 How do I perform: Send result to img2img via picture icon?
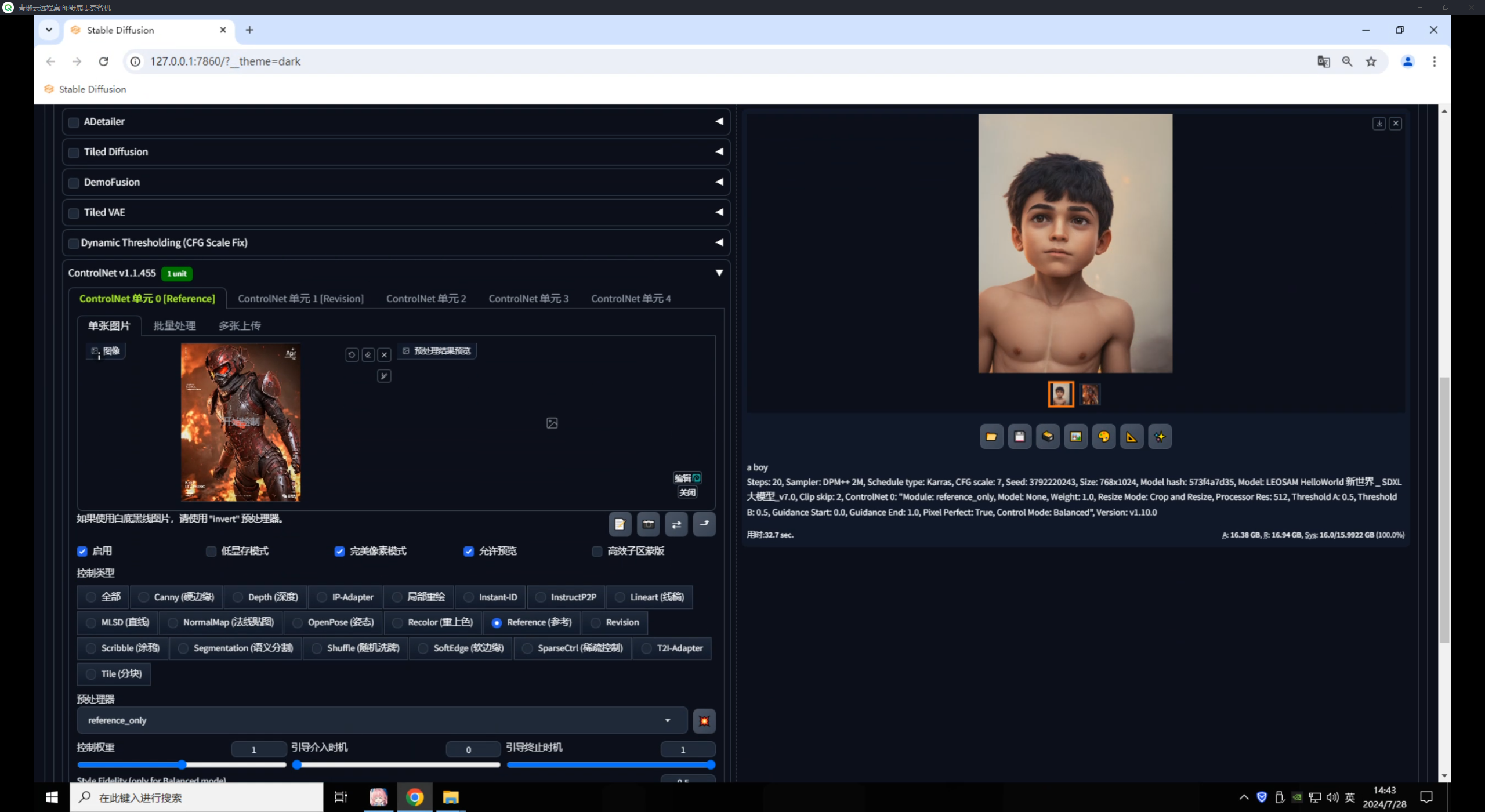(x=1075, y=437)
